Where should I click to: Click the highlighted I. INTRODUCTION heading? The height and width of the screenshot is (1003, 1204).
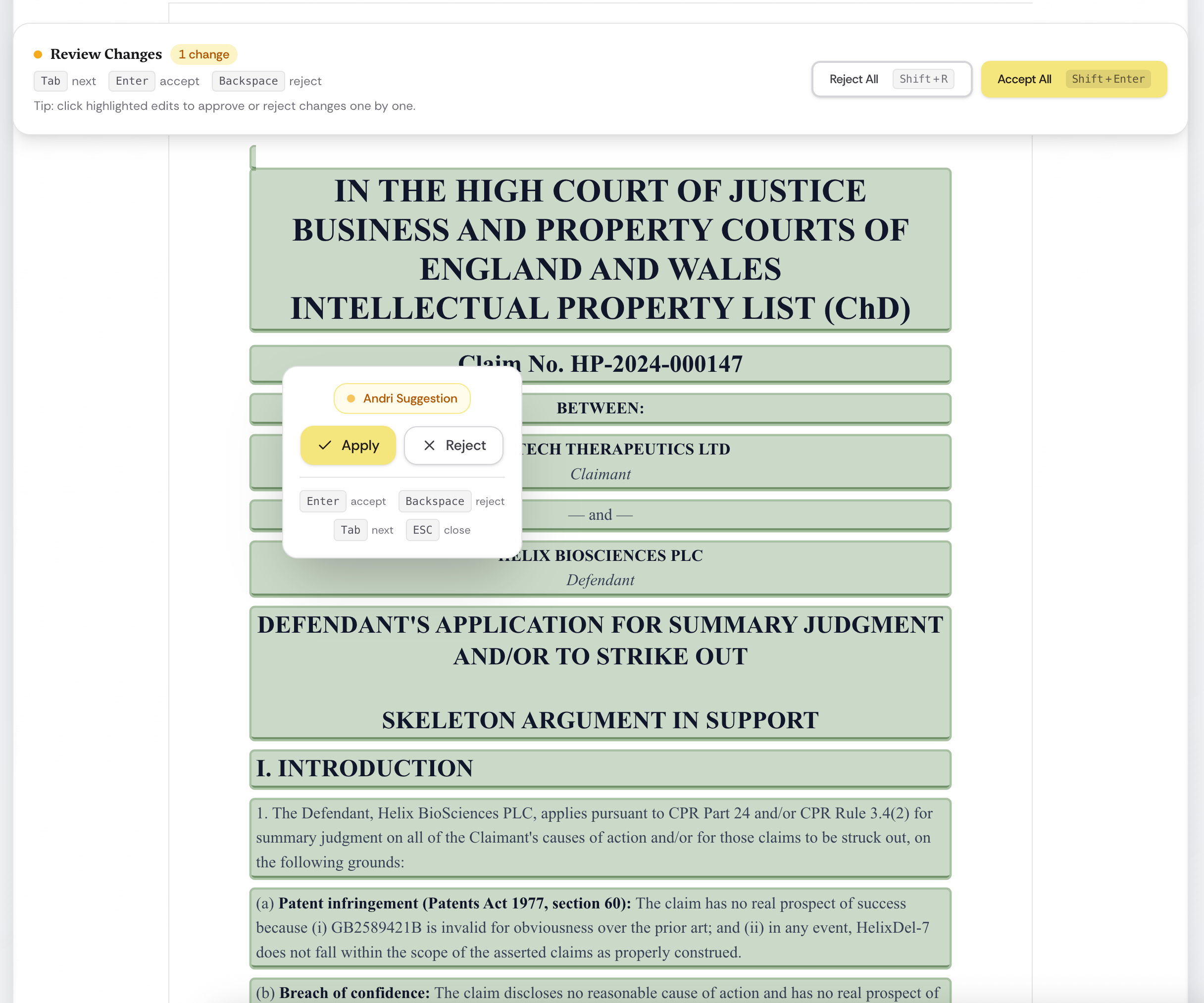click(x=600, y=768)
